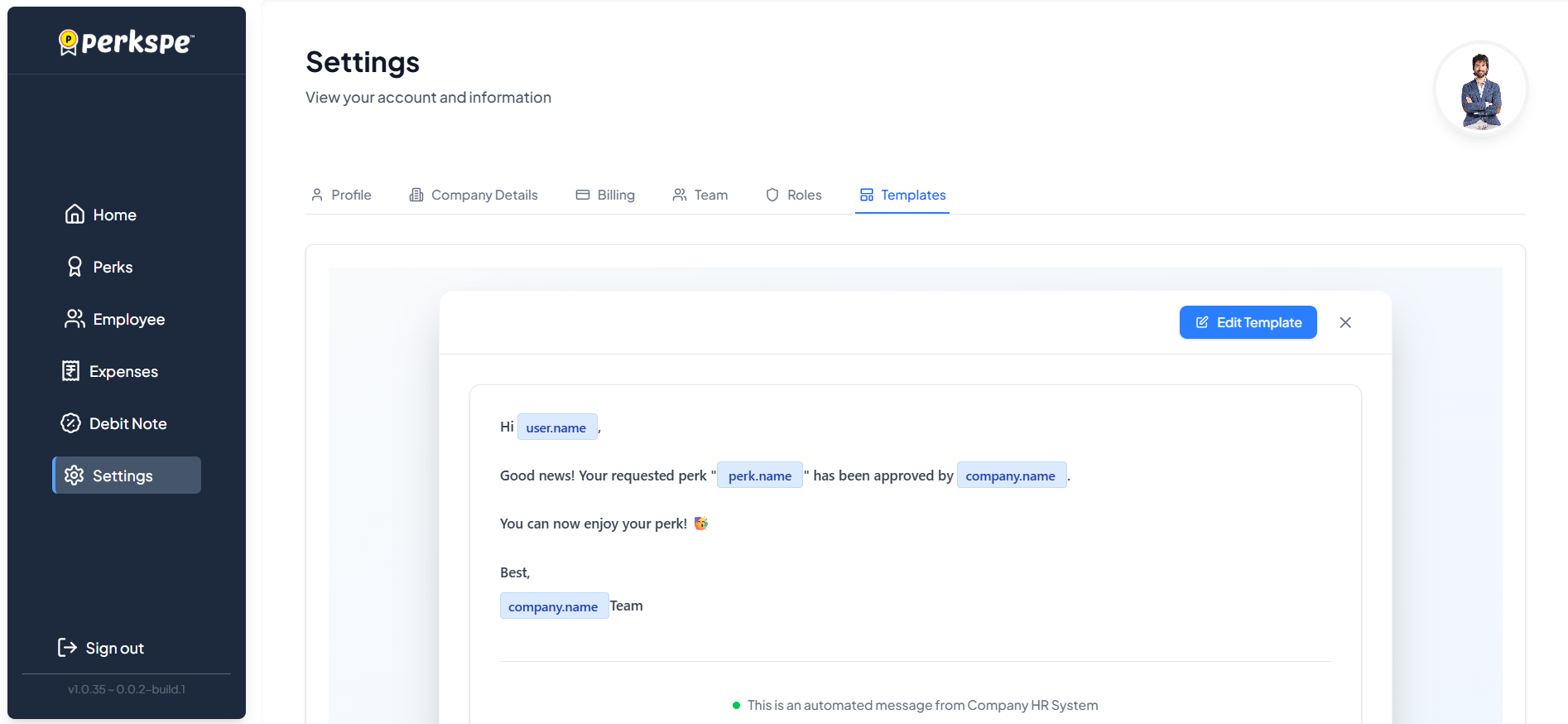Click the user profile avatar
Screen dimensions: 1568x724
(x=1480, y=89)
